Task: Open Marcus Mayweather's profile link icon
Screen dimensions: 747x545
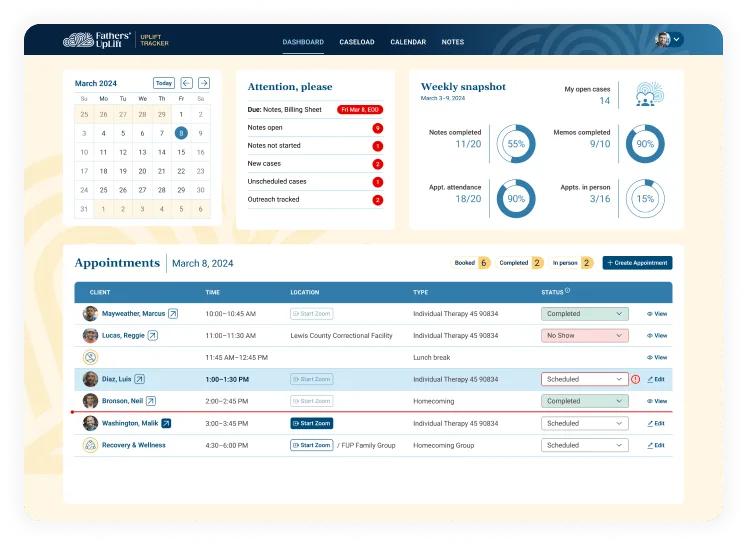Action: pos(173,313)
